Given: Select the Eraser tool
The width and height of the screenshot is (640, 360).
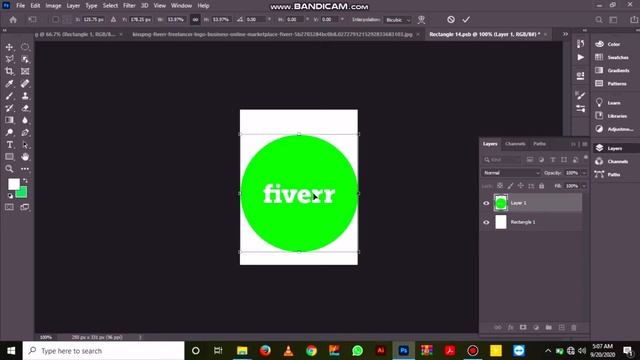Looking at the screenshot, I should [x=25, y=108].
